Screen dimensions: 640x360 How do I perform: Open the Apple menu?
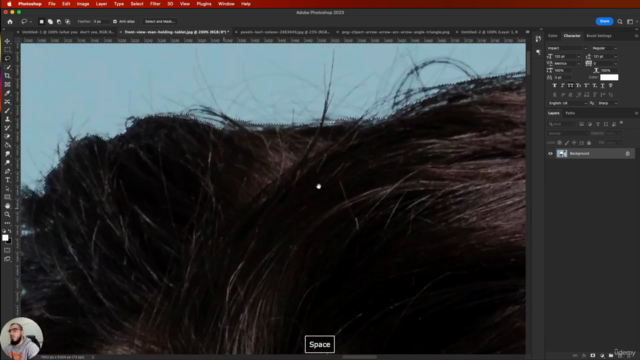[9, 4]
